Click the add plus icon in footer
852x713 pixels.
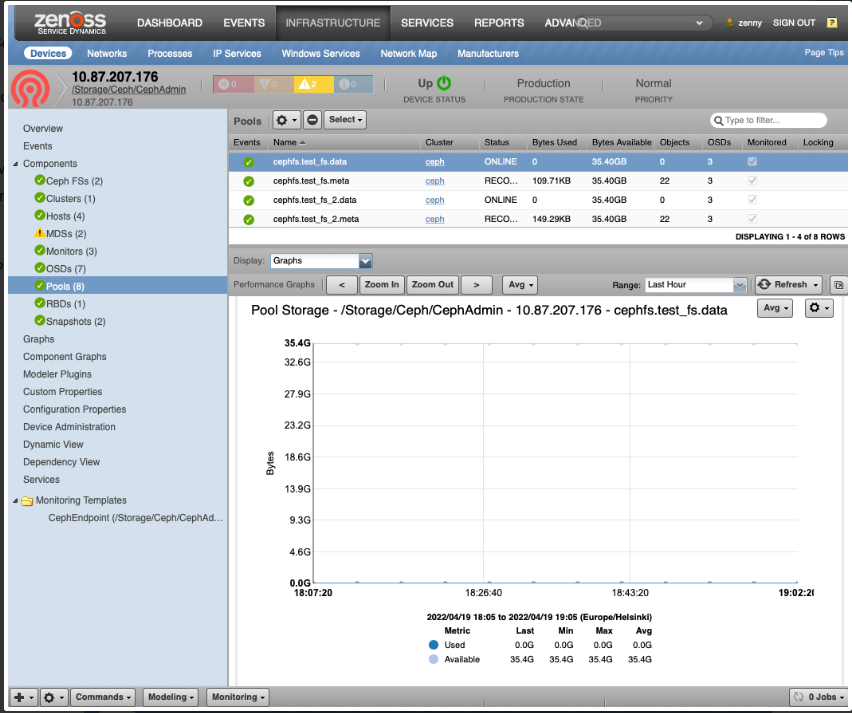[x=22, y=697]
